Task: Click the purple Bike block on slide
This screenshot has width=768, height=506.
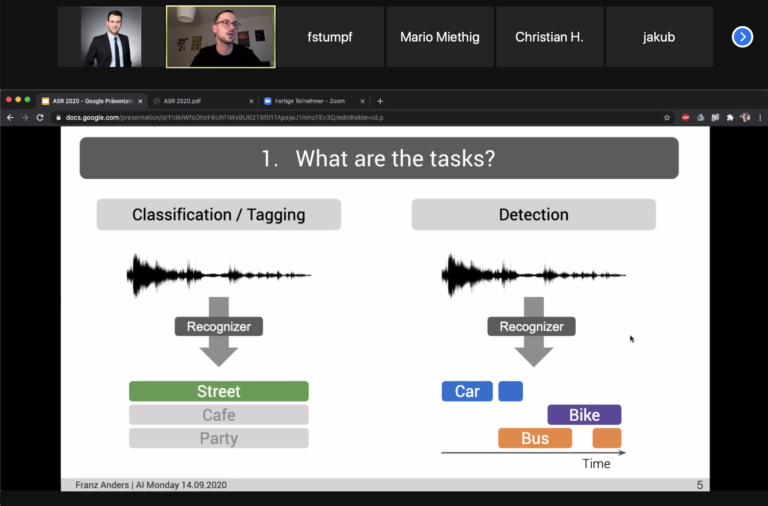Action: click(x=584, y=415)
